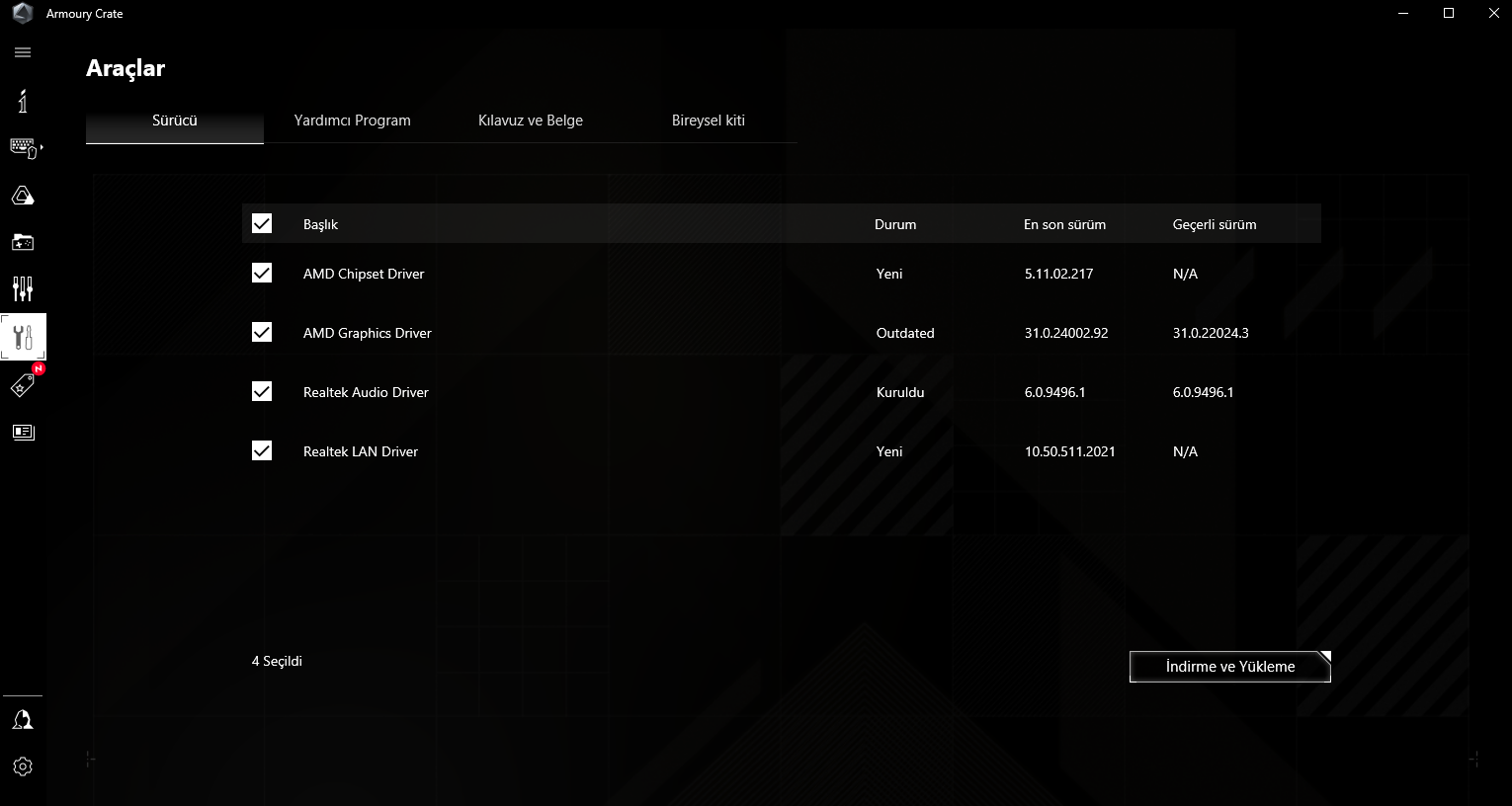Open the Aura Sync triangle icon
Image resolution: width=1512 pixels, height=806 pixels.
point(23,196)
